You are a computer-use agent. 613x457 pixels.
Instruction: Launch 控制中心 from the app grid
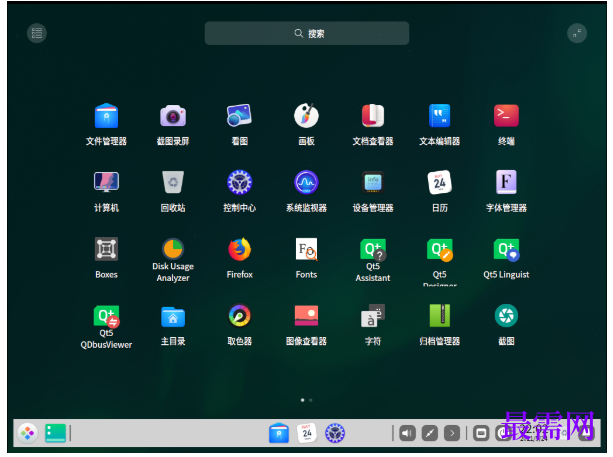point(239,182)
